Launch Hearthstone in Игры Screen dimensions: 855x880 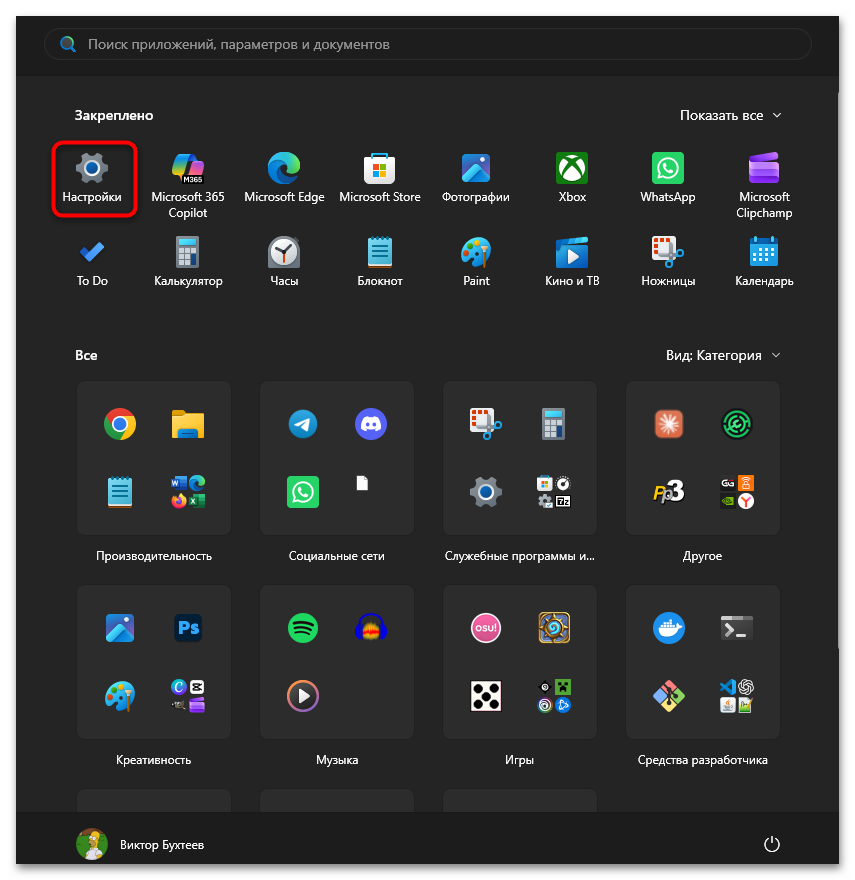pyautogui.click(x=554, y=628)
